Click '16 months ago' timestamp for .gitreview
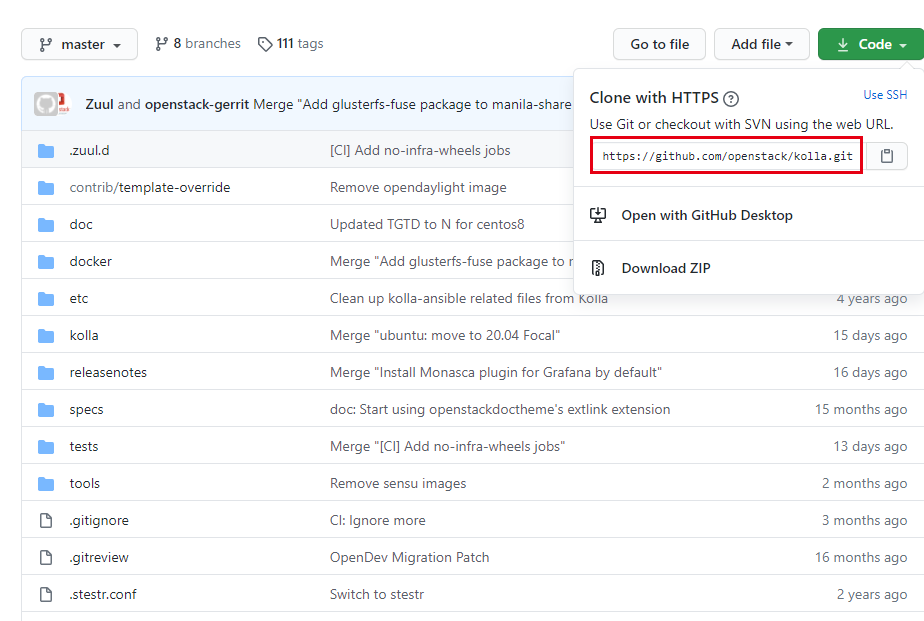 click(x=861, y=557)
